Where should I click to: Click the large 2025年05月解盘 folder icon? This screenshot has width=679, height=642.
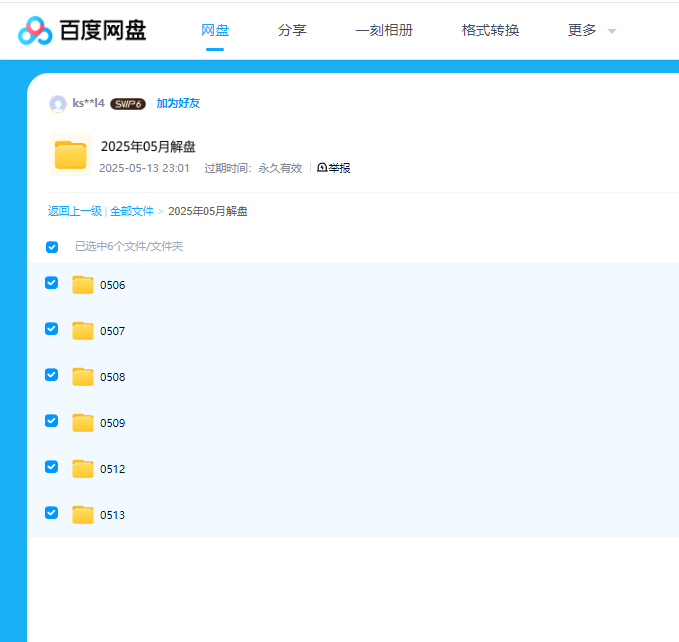[x=70, y=155]
